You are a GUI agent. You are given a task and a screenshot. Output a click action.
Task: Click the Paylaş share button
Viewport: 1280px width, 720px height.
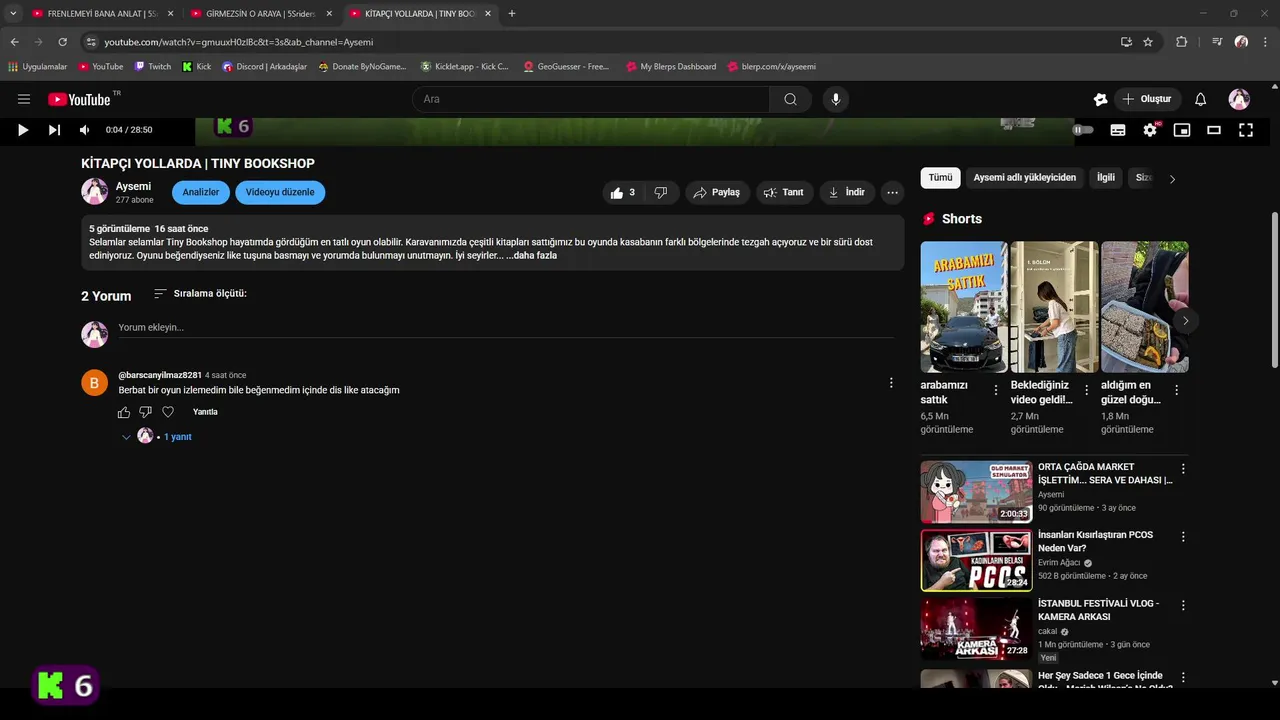coord(717,193)
